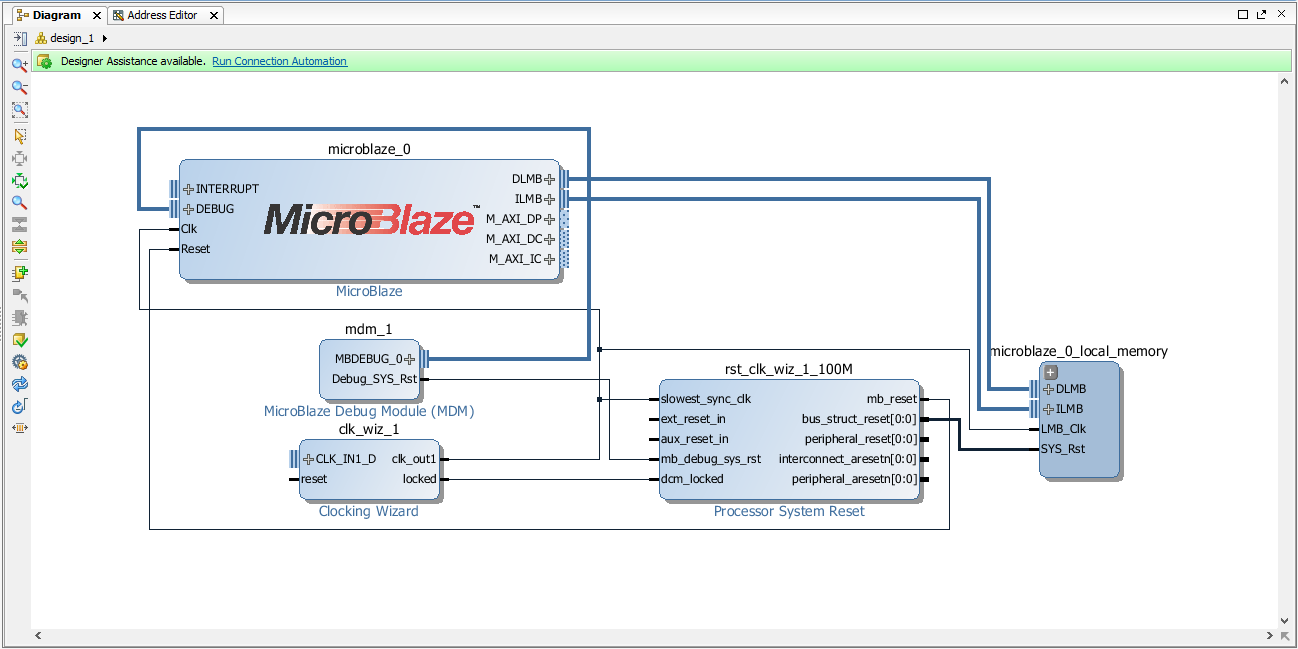The height and width of the screenshot is (649, 1298).
Task: Select the Diagram tab
Action: 57,15
